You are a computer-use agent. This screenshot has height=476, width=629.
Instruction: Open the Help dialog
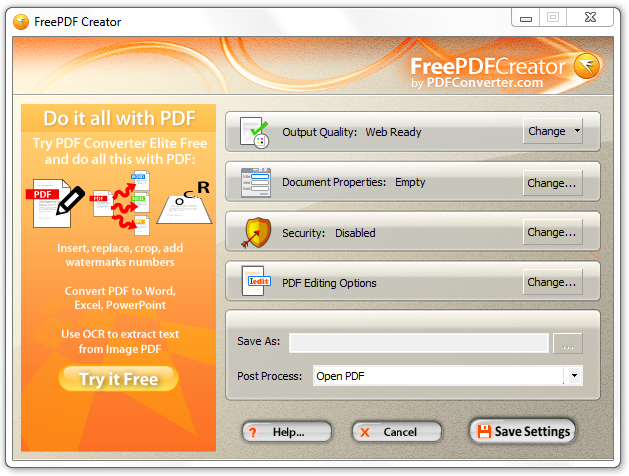tap(287, 432)
